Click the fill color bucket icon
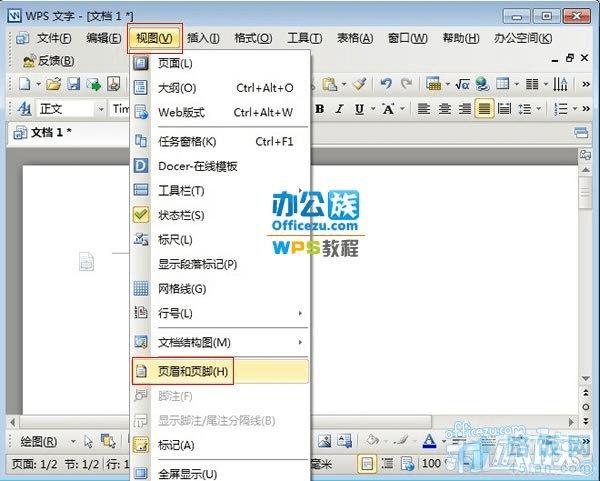 [x=372, y=441]
